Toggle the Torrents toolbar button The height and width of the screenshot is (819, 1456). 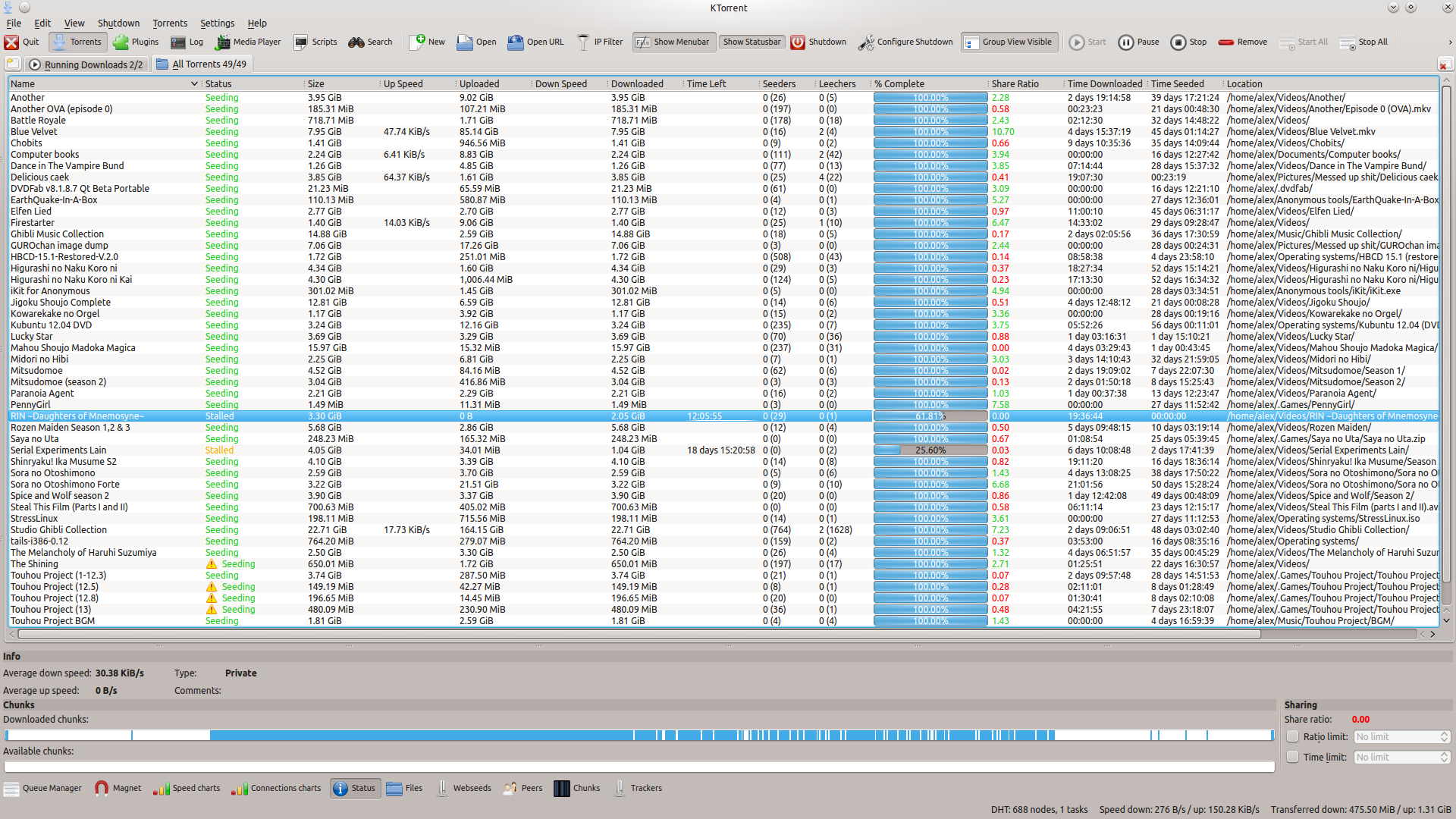click(x=77, y=42)
